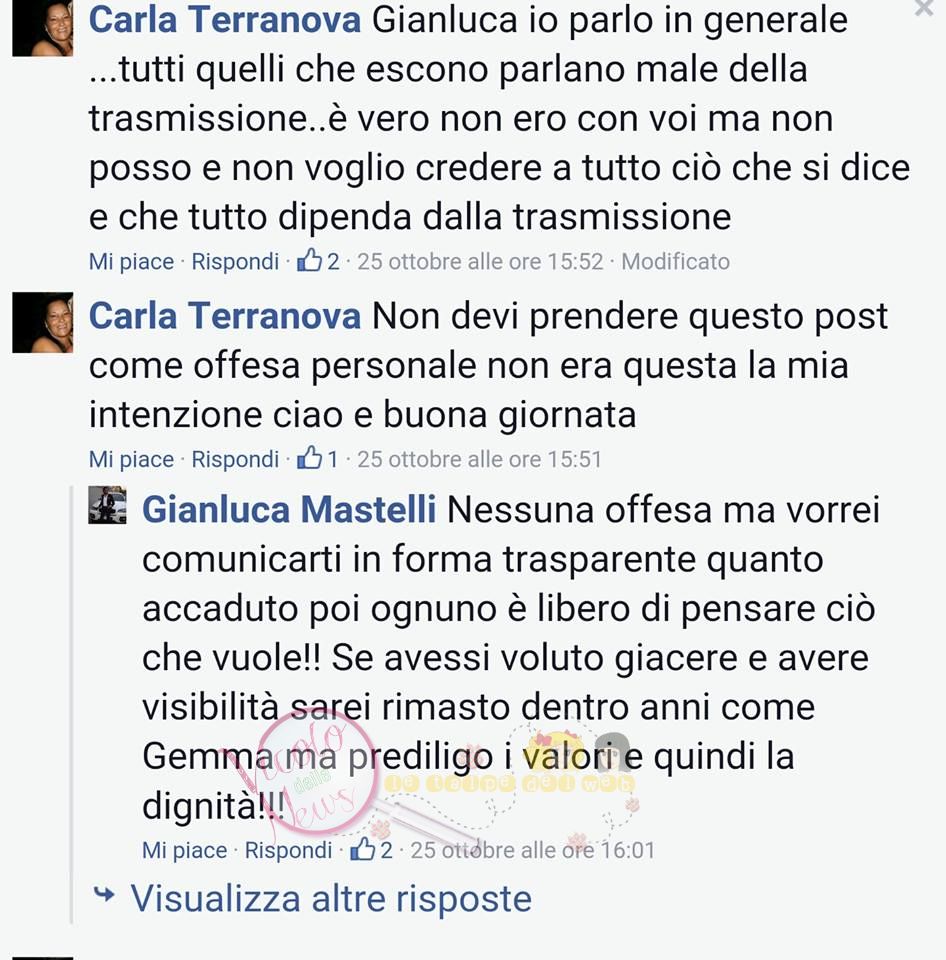
Task: Click timestamp 25 ottobre alle ore 16:01
Action: pyautogui.click(x=533, y=850)
